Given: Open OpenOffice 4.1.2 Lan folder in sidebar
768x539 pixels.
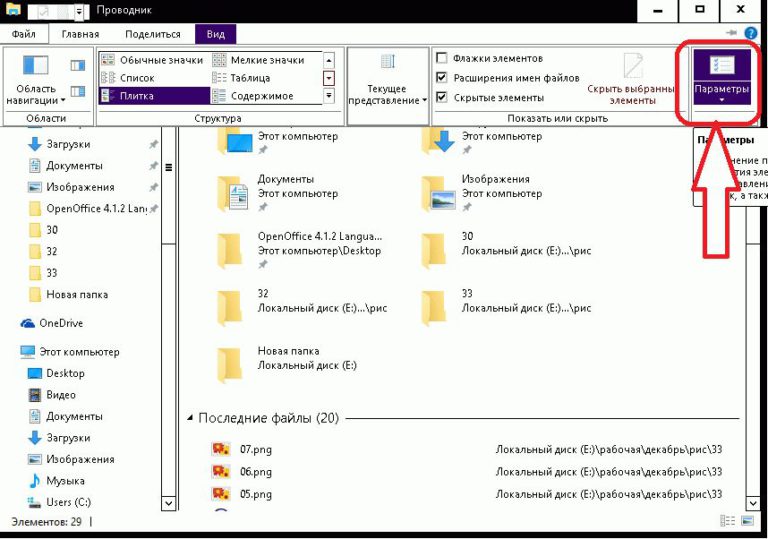Looking at the screenshot, I should (x=87, y=209).
